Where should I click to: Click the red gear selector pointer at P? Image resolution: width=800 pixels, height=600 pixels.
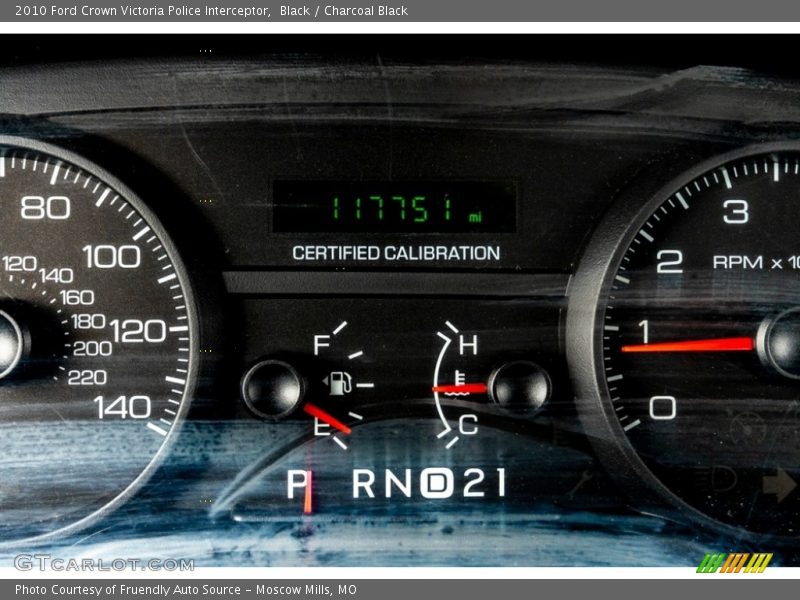click(308, 490)
